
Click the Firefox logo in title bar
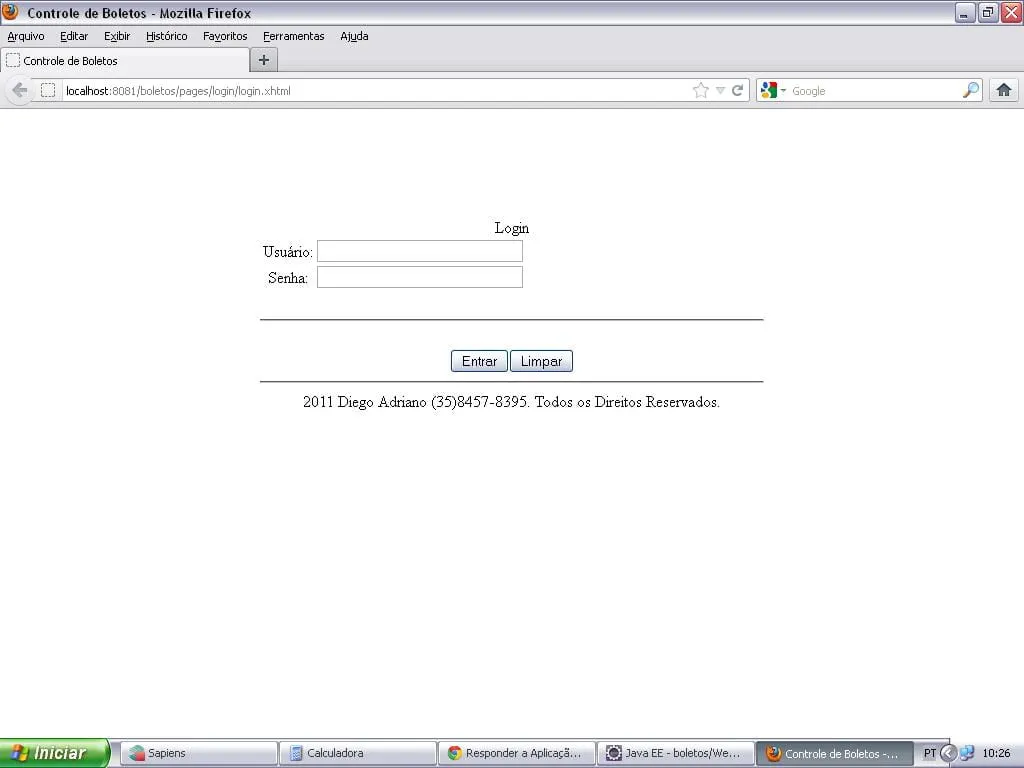pos(10,12)
